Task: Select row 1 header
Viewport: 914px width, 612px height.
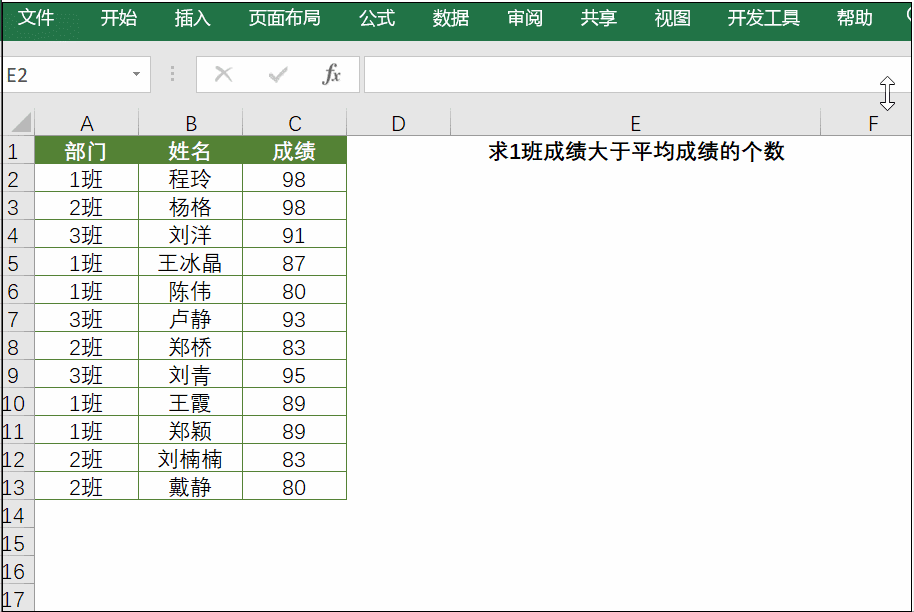Action: 18,152
